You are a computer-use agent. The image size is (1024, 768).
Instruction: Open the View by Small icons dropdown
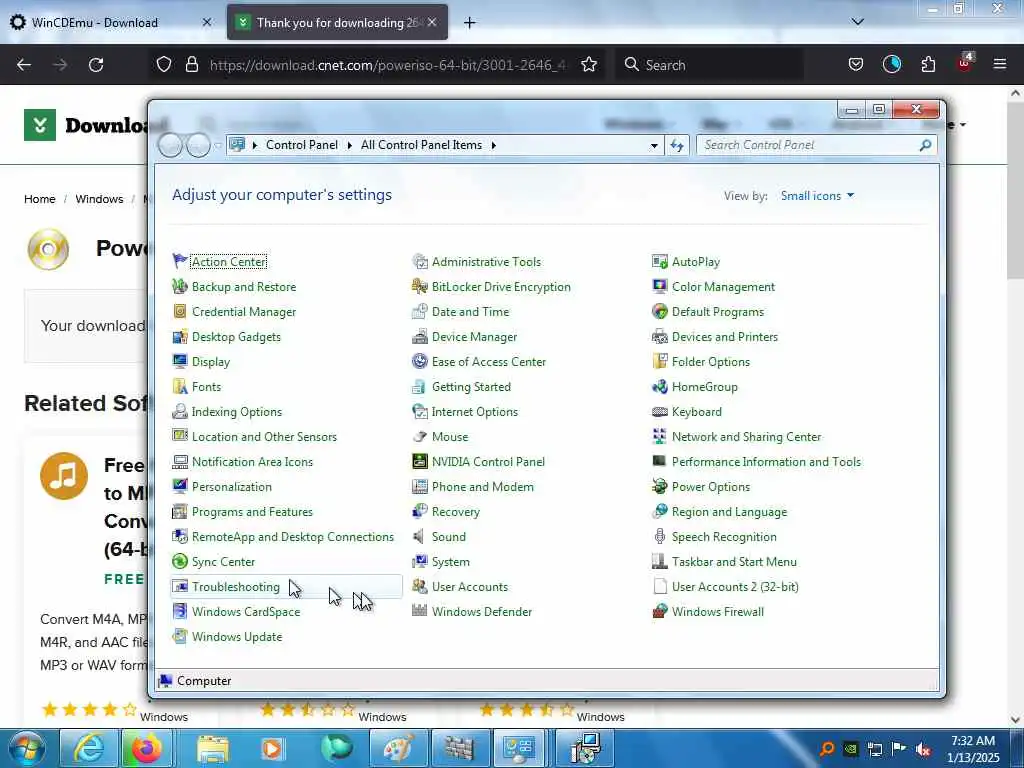tap(817, 195)
